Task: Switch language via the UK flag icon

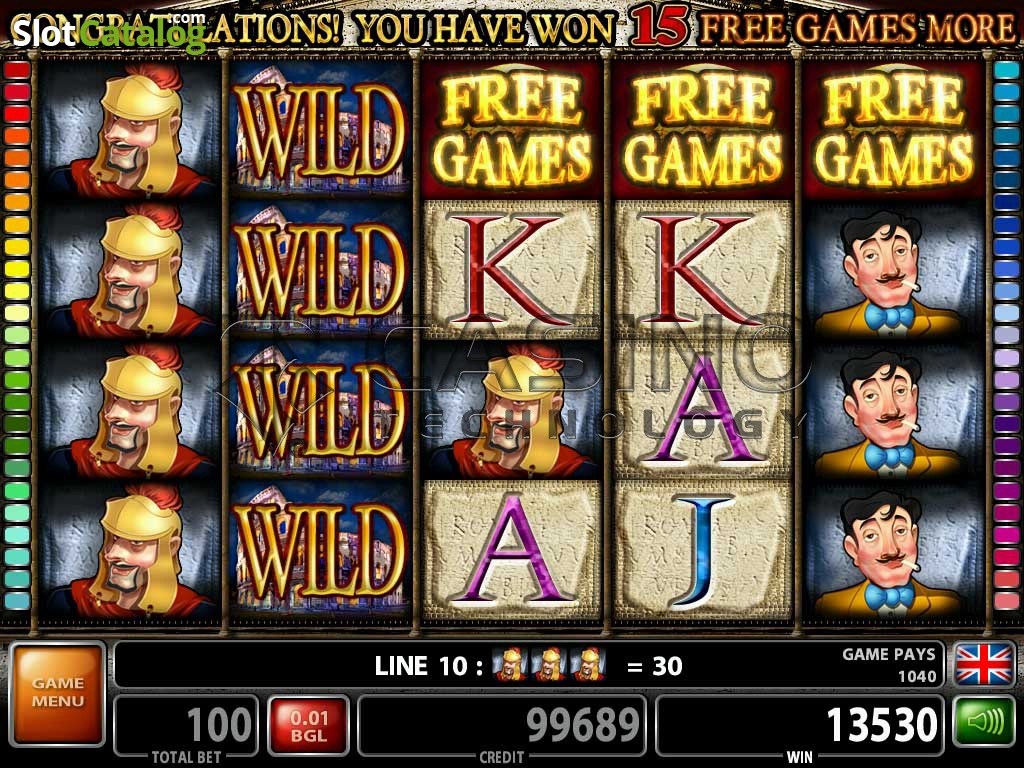Action: click(984, 664)
